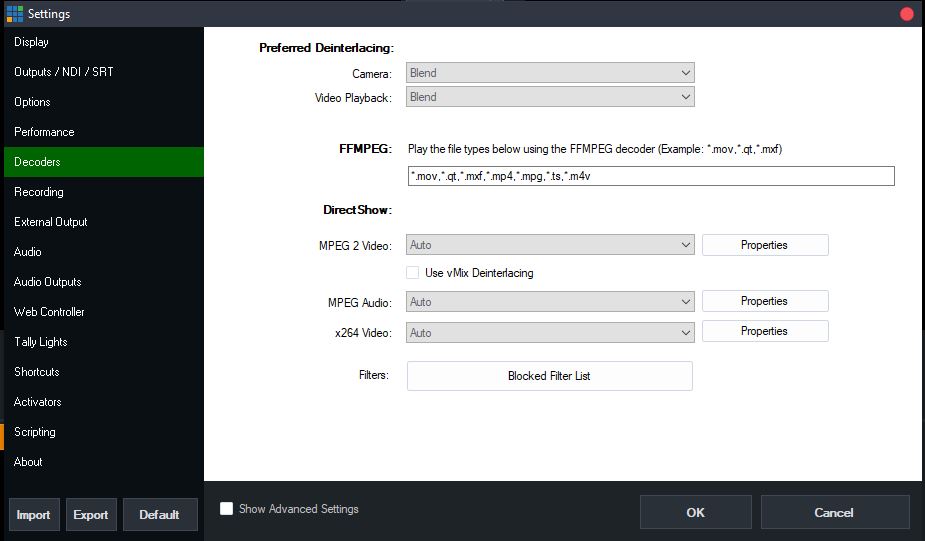
Task: Open Audio Outputs settings
Action: pos(104,282)
